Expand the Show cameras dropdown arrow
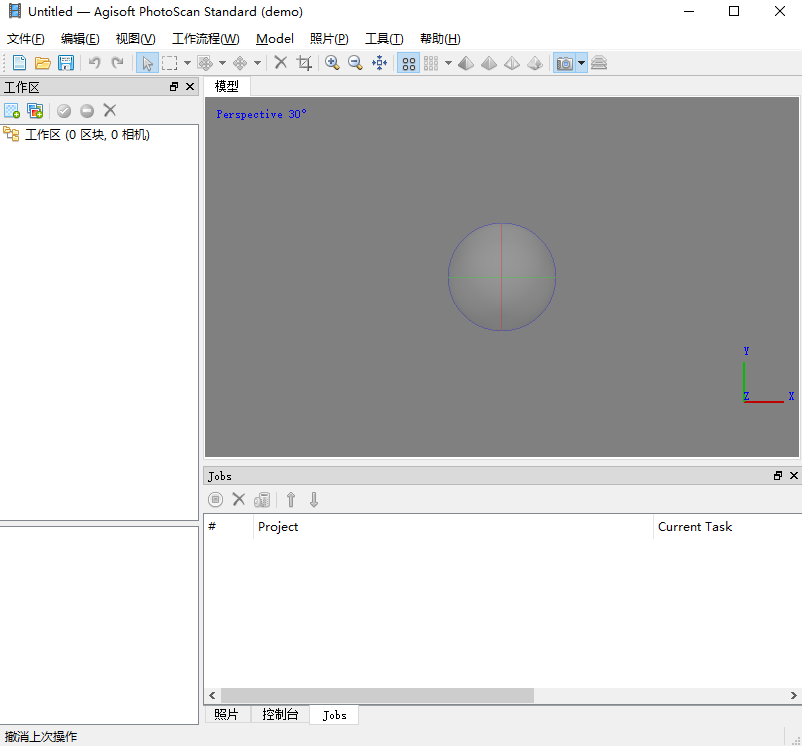The image size is (802, 746). click(x=581, y=63)
